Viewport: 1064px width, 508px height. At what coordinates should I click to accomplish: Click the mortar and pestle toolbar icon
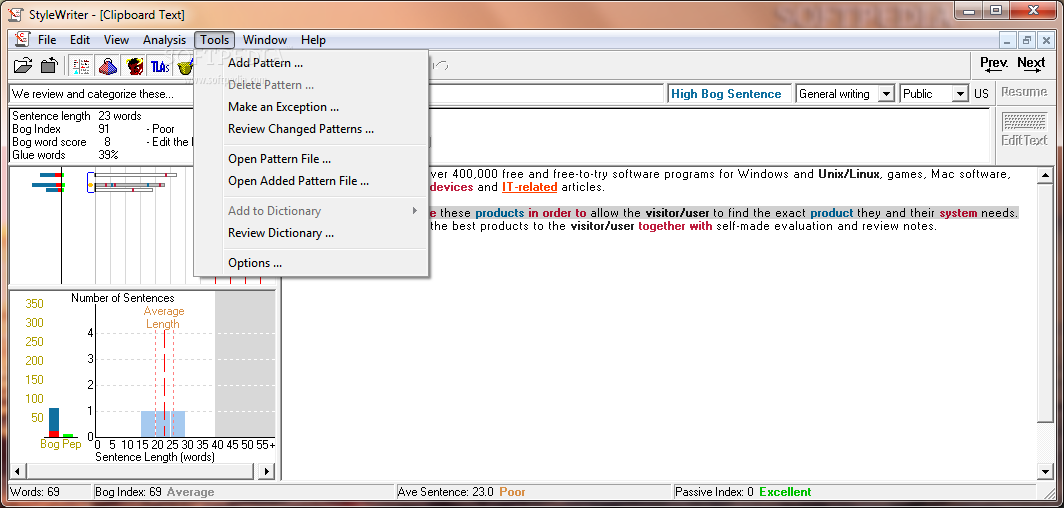pos(185,66)
